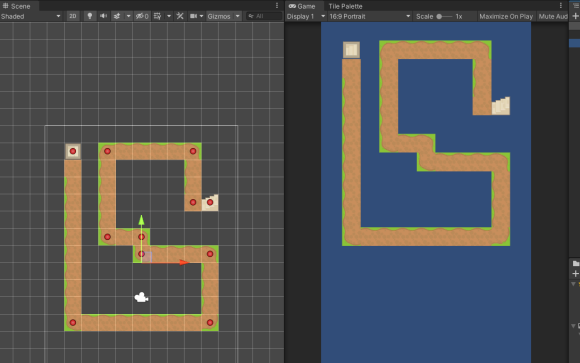
Task: Select waypoint on path beside stairs tile
Action: point(193,202)
